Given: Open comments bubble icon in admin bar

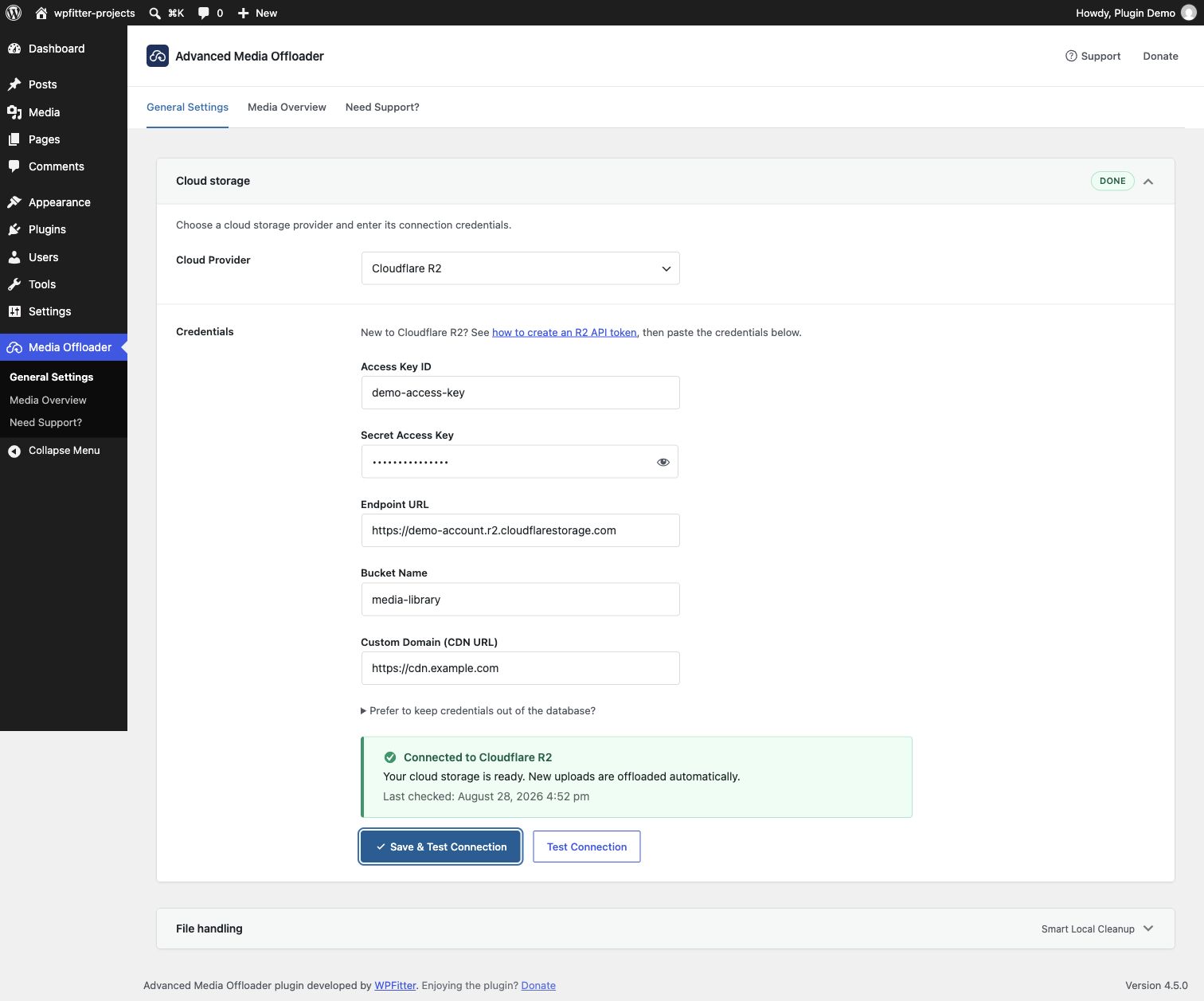Looking at the screenshot, I should (204, 13).
